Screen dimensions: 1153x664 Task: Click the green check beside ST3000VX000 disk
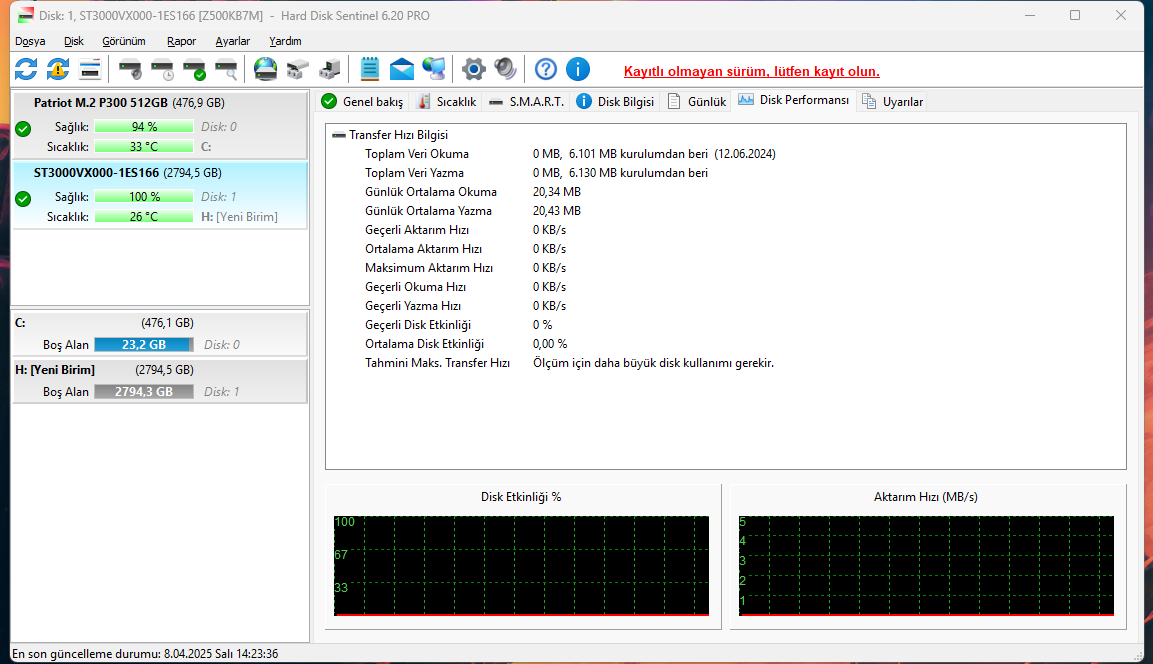pos(24,199)
